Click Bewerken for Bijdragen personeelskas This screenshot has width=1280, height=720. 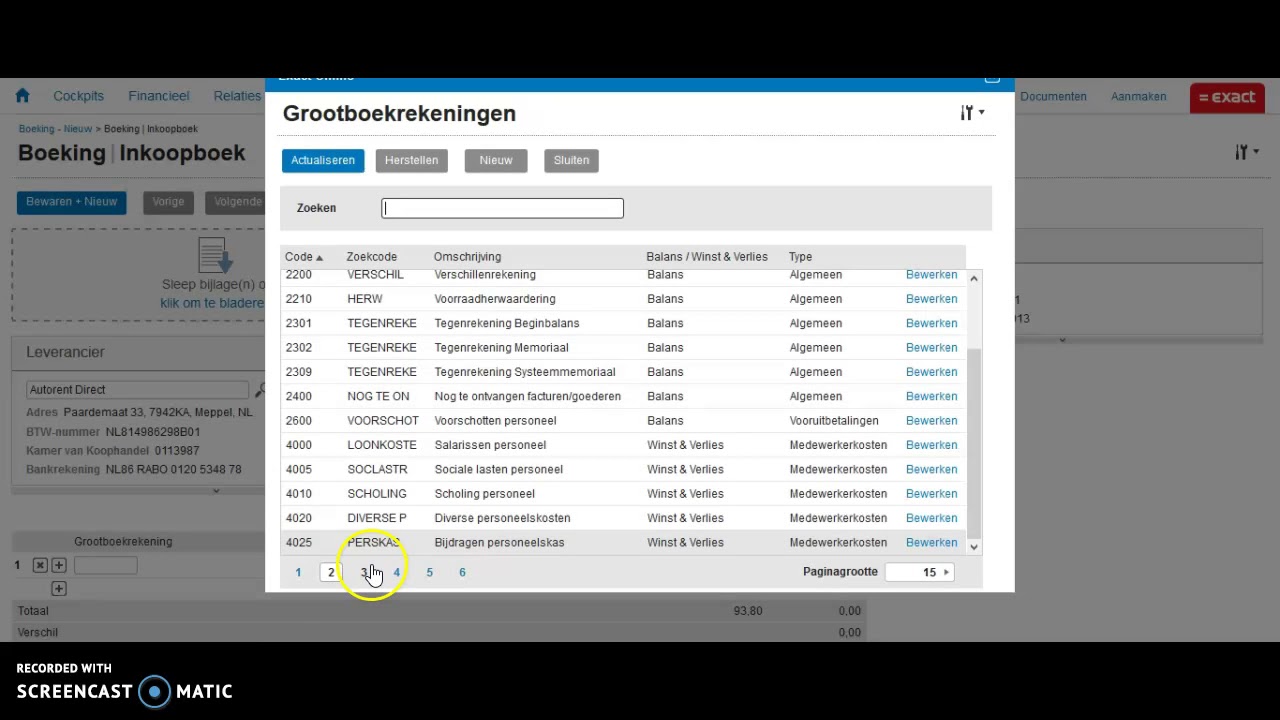click(931, 542)
